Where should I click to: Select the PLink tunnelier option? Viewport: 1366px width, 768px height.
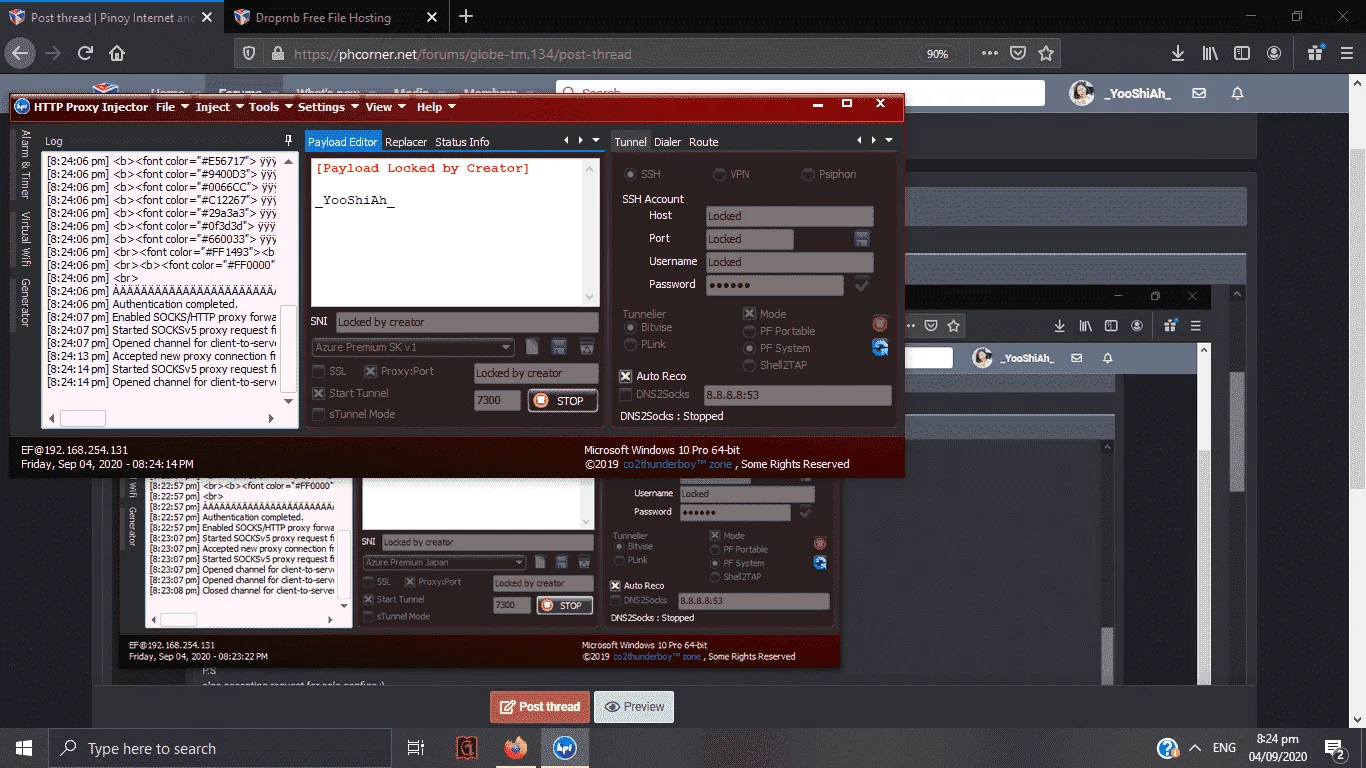(x=631, y=344)
